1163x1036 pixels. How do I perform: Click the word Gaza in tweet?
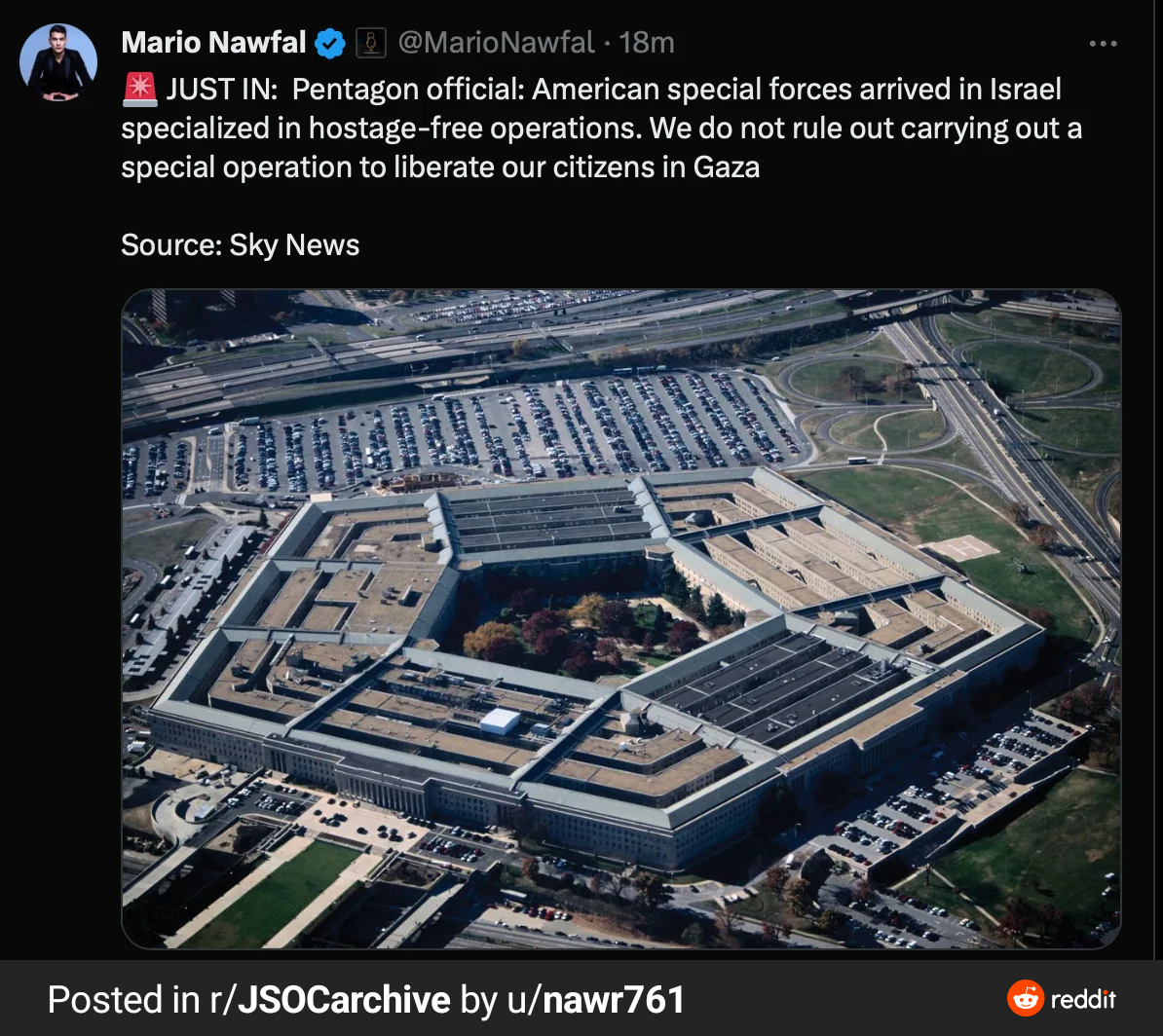(x=726, y=166)
